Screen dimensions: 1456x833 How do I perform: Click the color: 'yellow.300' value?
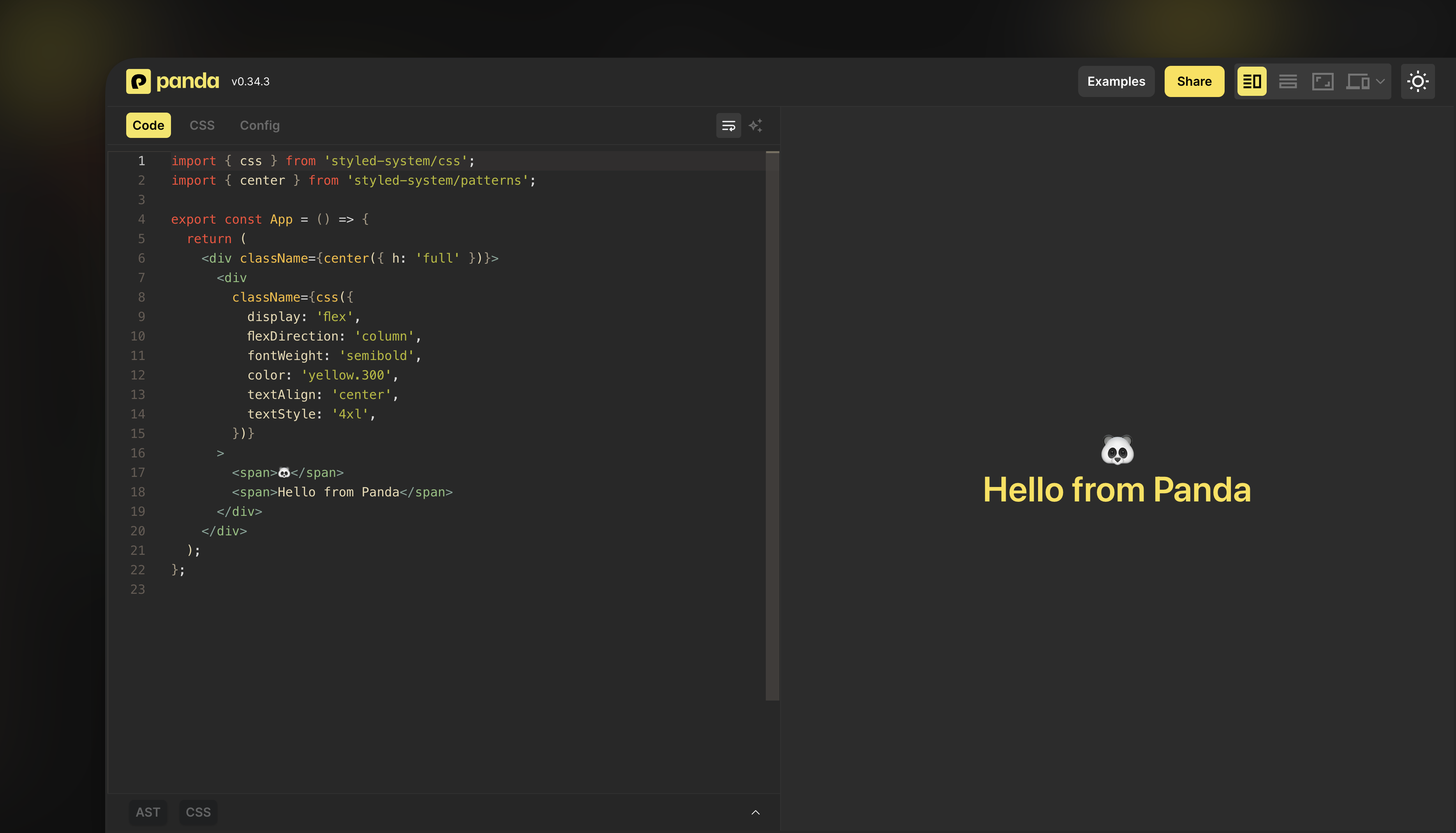tap(346, 375)
